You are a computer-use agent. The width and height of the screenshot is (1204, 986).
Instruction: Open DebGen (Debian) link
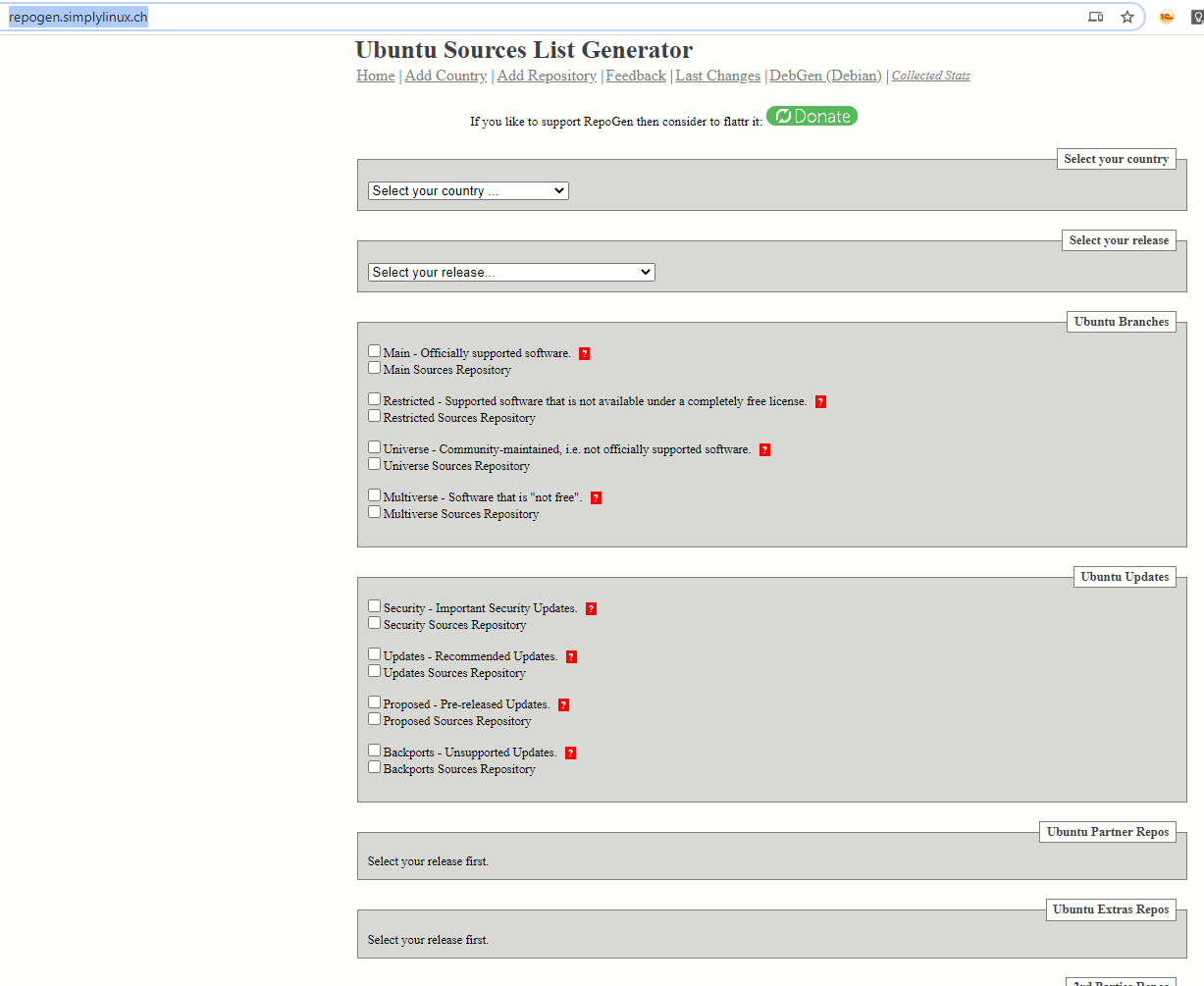(826, 76)
